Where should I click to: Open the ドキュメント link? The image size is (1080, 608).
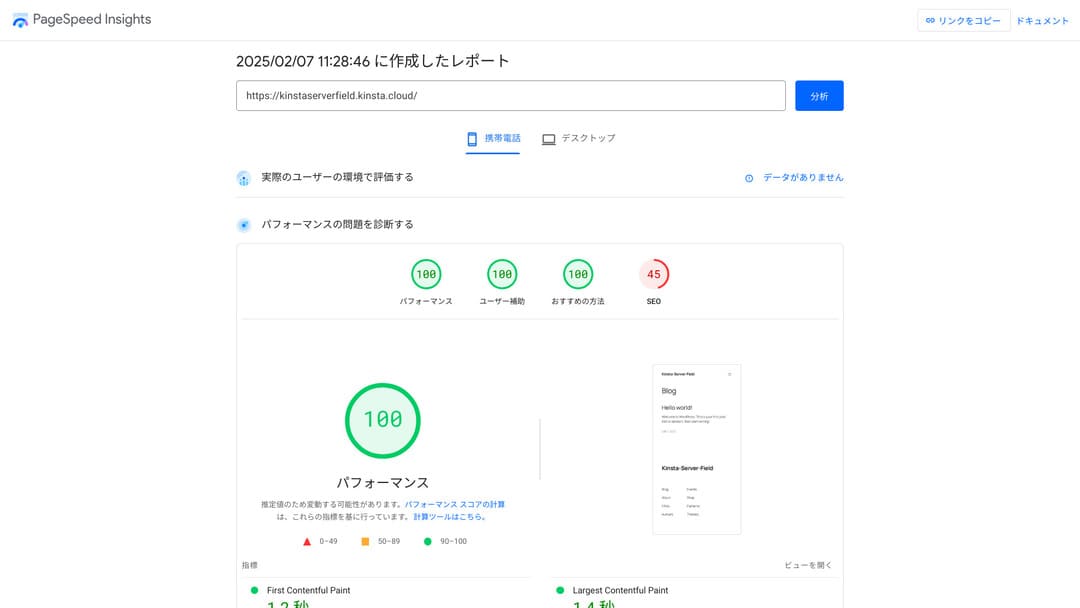point(1042,21)
